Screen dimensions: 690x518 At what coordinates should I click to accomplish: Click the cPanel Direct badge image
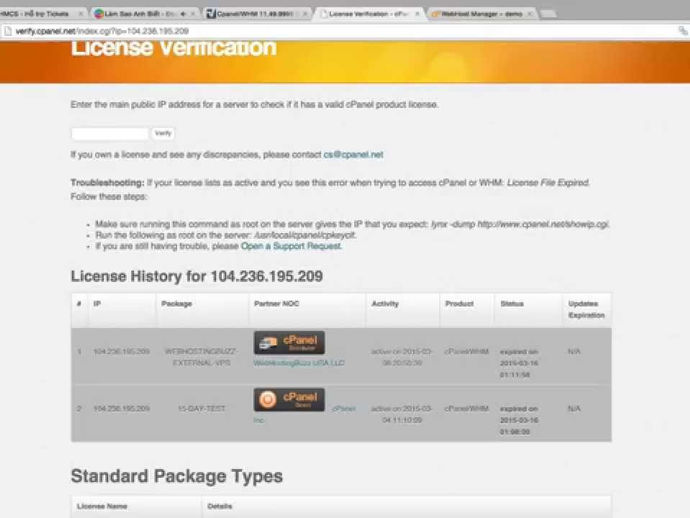click(x=289, y=400)
